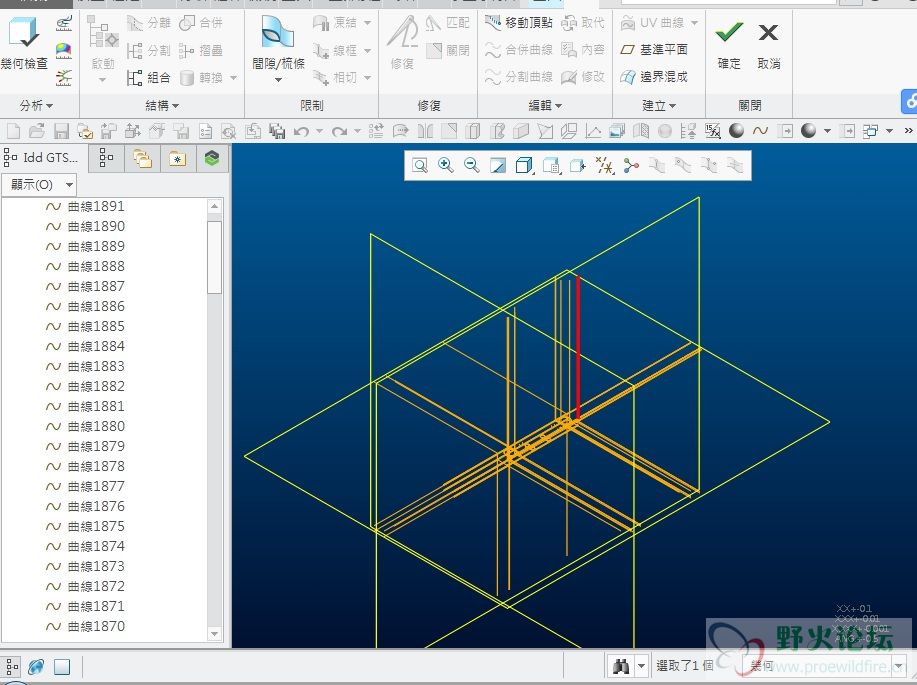917x685 pixels.
Task: Click 移動頂點 move vertex tool
Action: point(519,23)
